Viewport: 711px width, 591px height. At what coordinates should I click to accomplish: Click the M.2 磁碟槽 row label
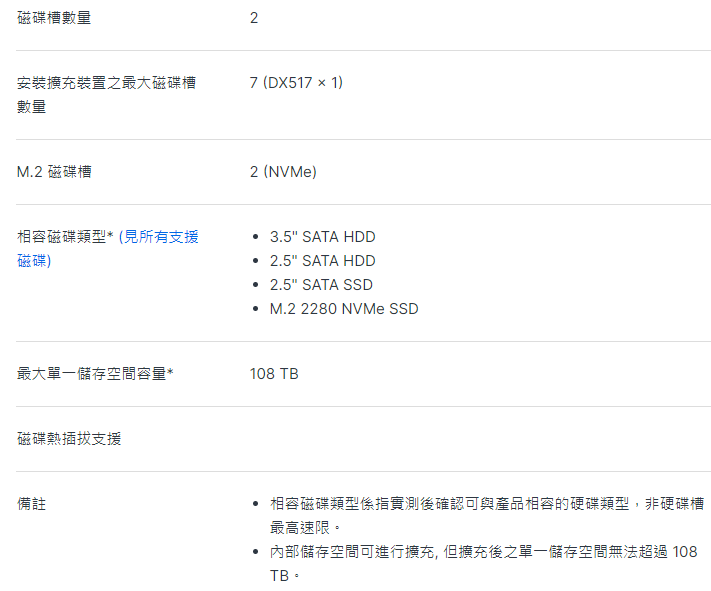pyautogui.click(x=55, y=172)
